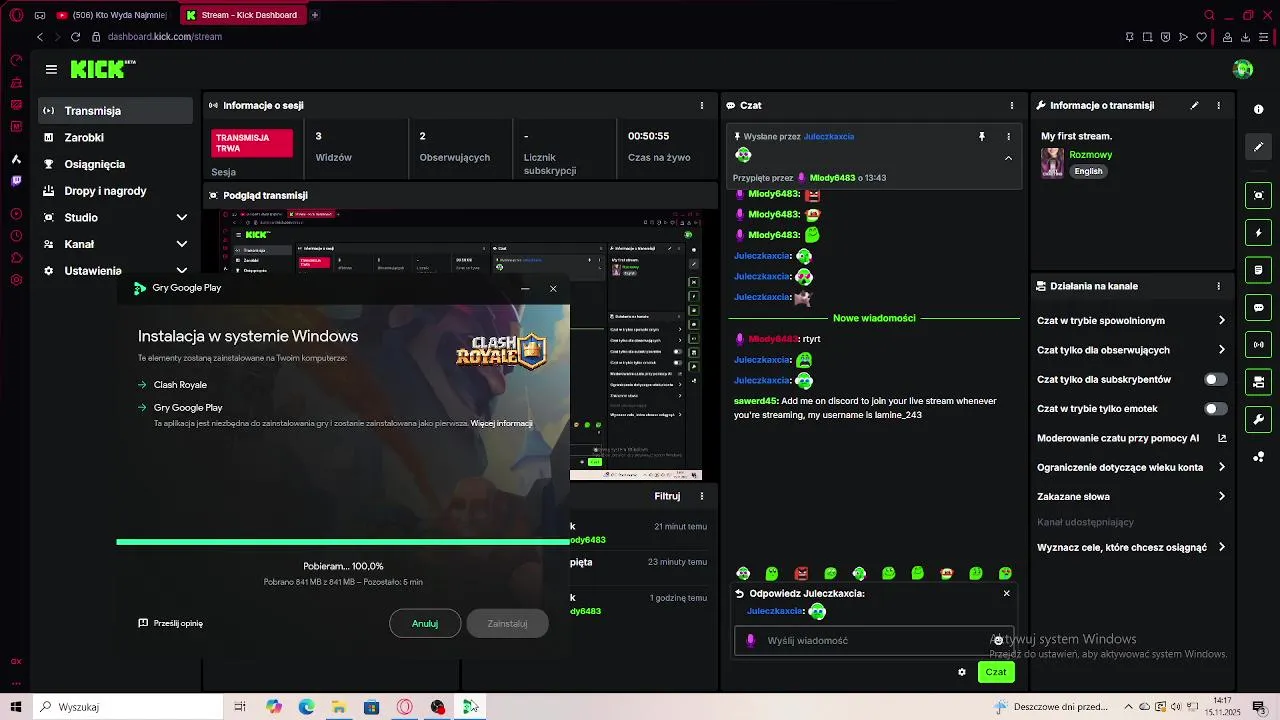The image size is (1280, 720).
Task: Click Zainstaluj in Google Play installer
Action: (x=507, y=623)
